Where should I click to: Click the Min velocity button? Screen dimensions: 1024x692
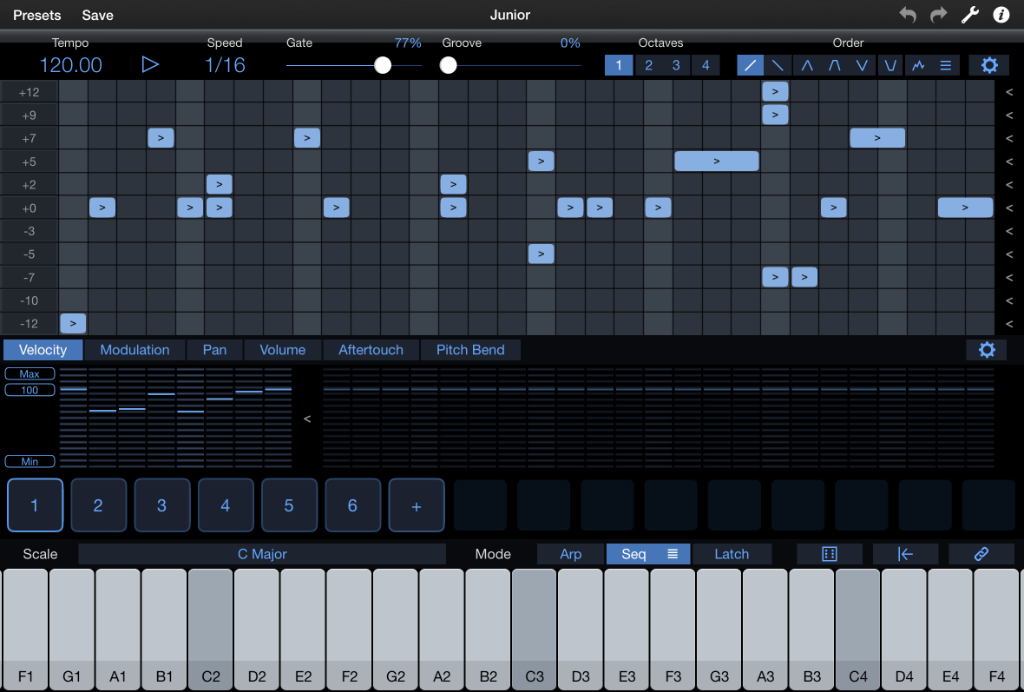click(29, 462)
